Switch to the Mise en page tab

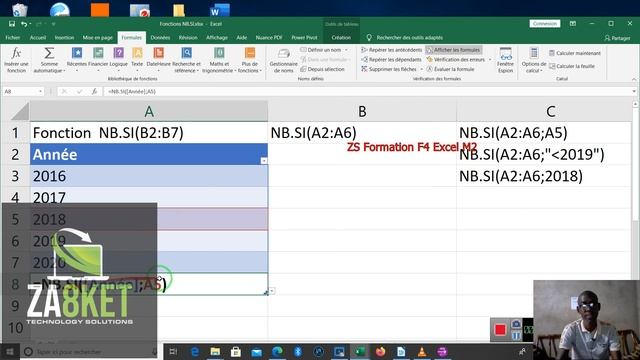tap(98, 38)
